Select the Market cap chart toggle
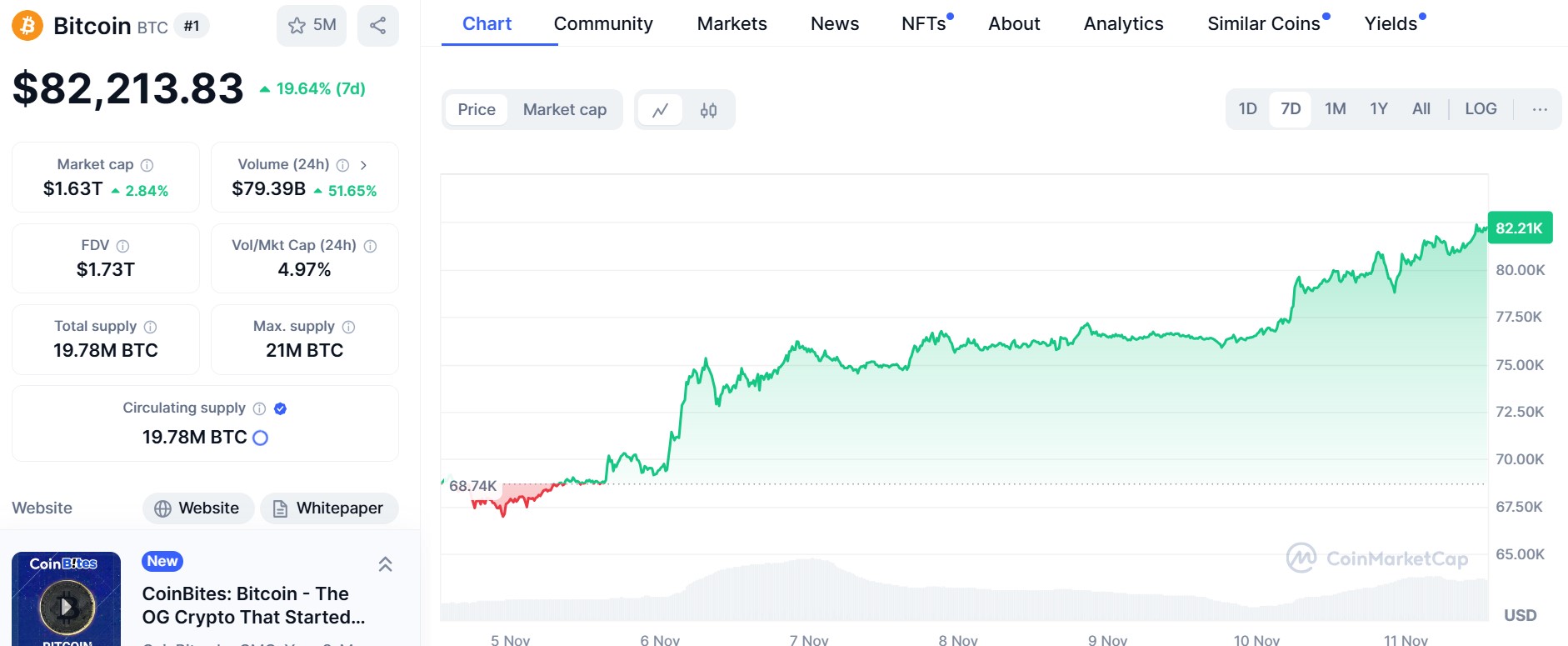Image resolution: width=1568 pixels, height=646 pixels. (x=565, y=109)
